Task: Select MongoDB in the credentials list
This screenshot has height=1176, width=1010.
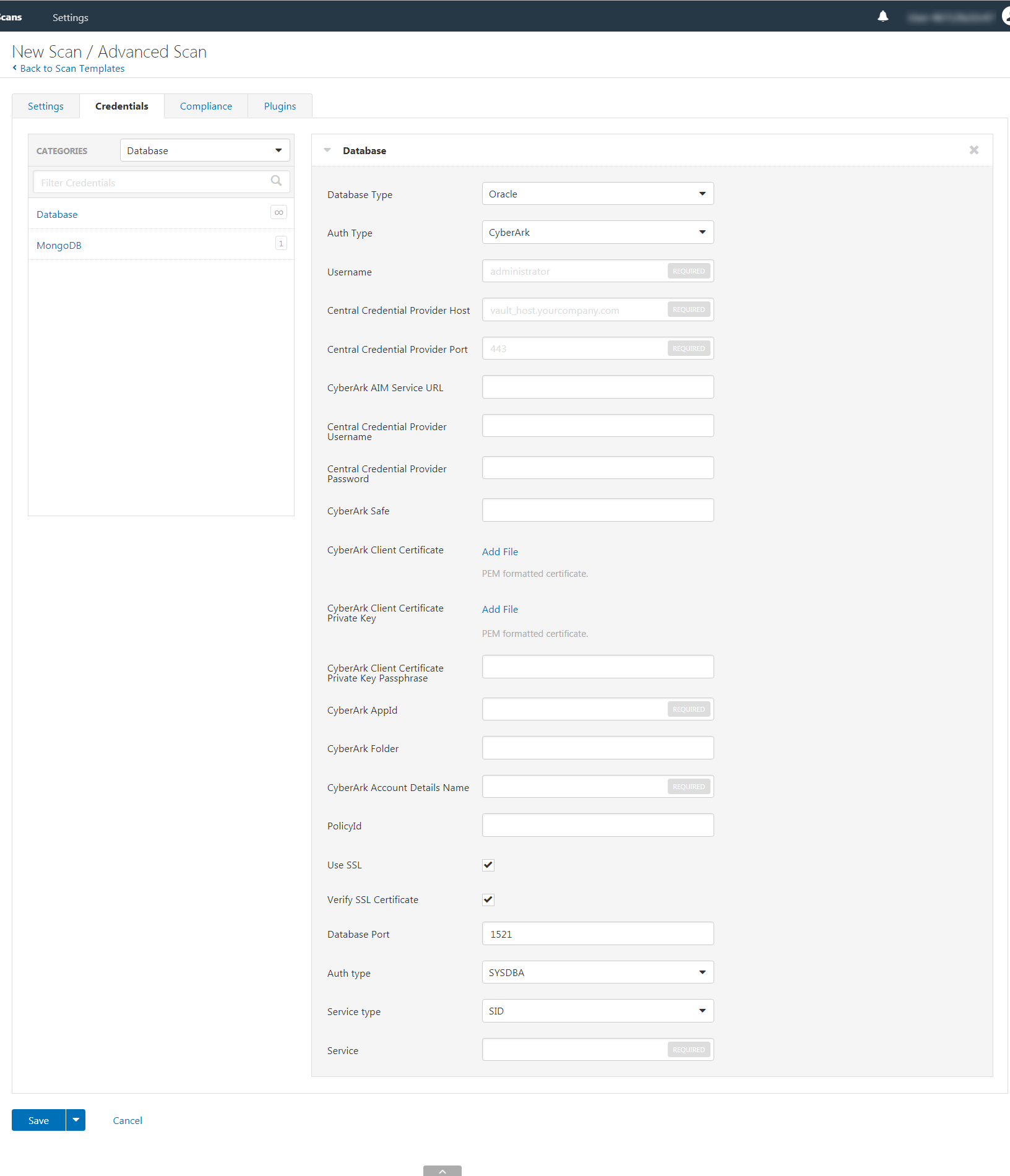Action: [59, 246]
